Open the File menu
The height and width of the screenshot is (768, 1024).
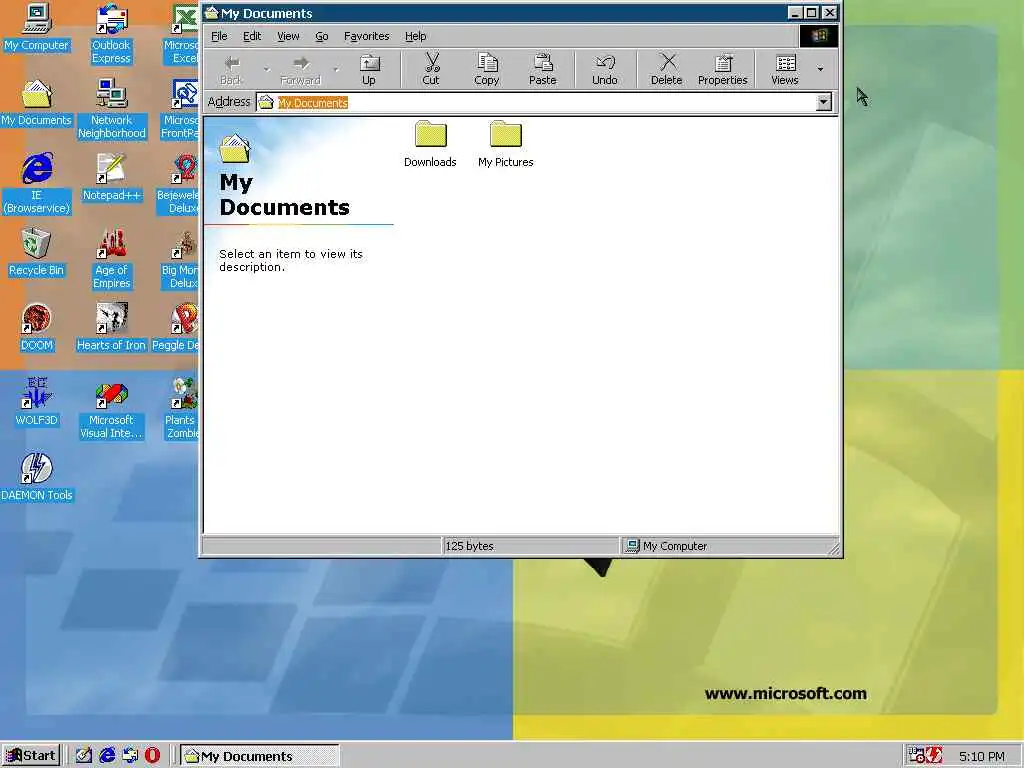point(219,36)
